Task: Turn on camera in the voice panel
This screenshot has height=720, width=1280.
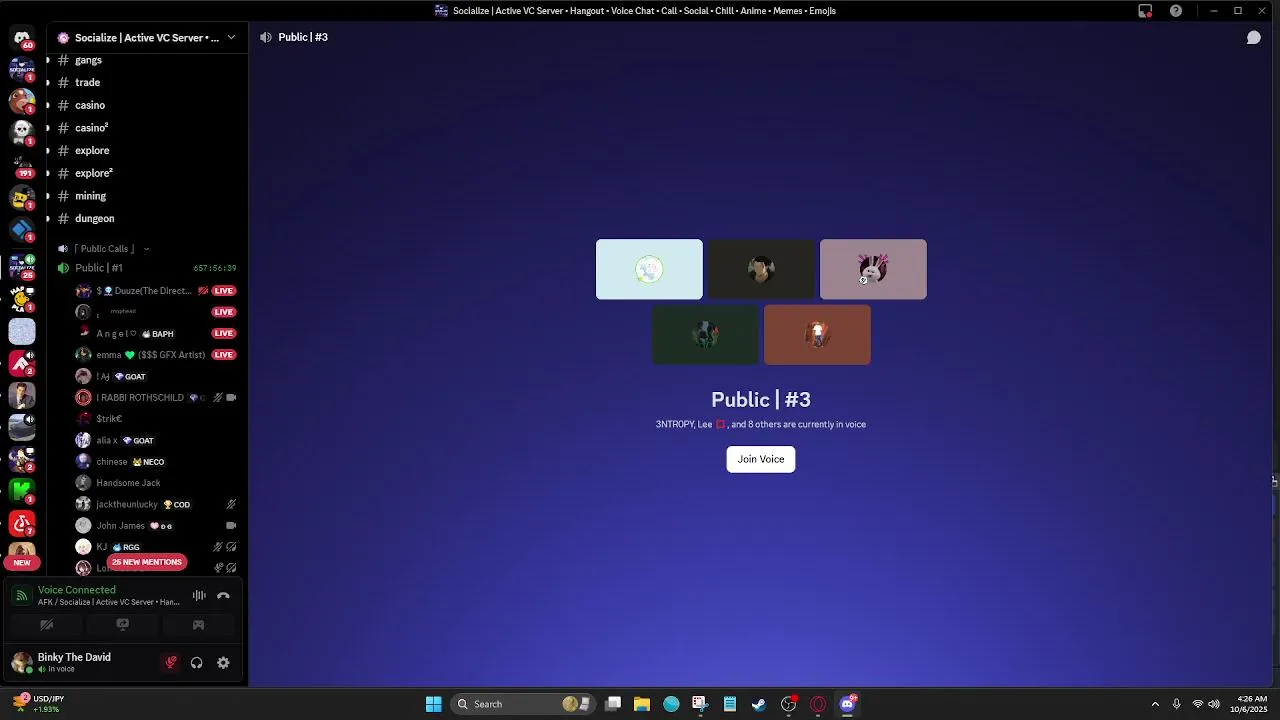Action: point(46,625)
